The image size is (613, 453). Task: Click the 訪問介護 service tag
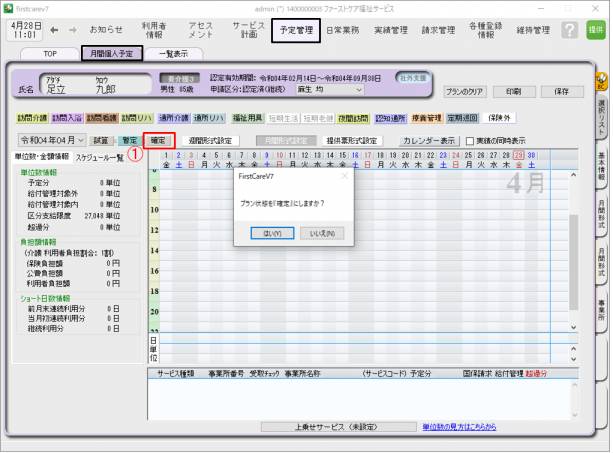point(32,118)
